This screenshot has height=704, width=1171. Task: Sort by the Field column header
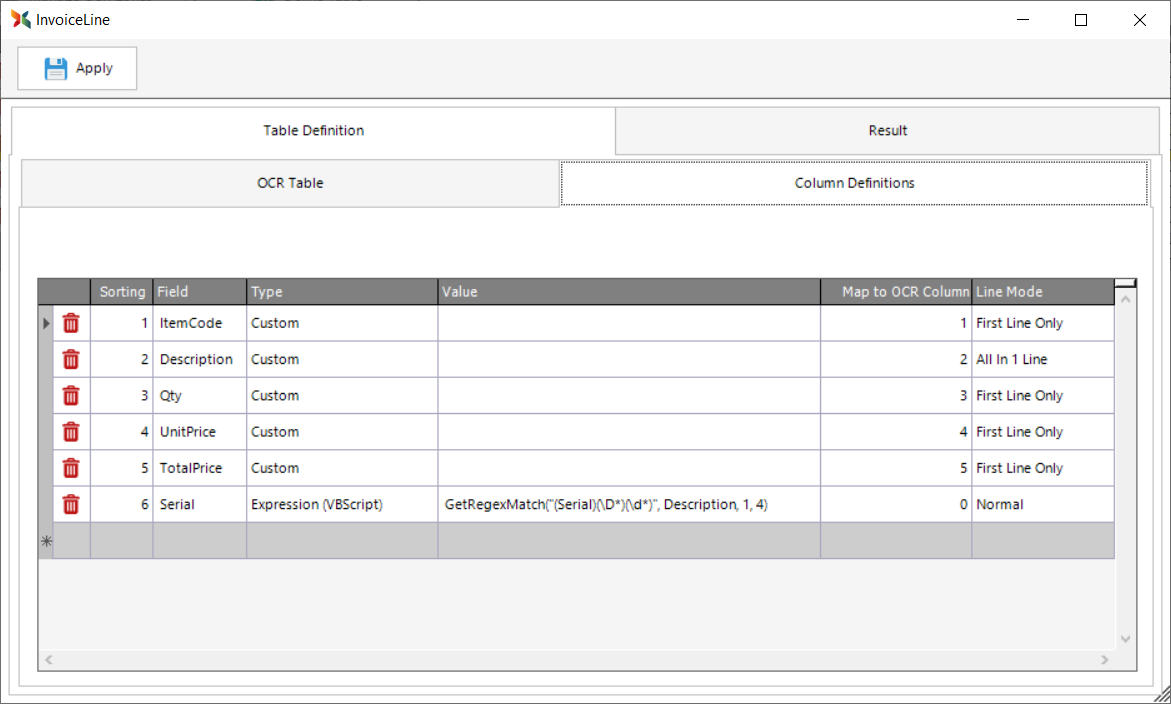199,292
